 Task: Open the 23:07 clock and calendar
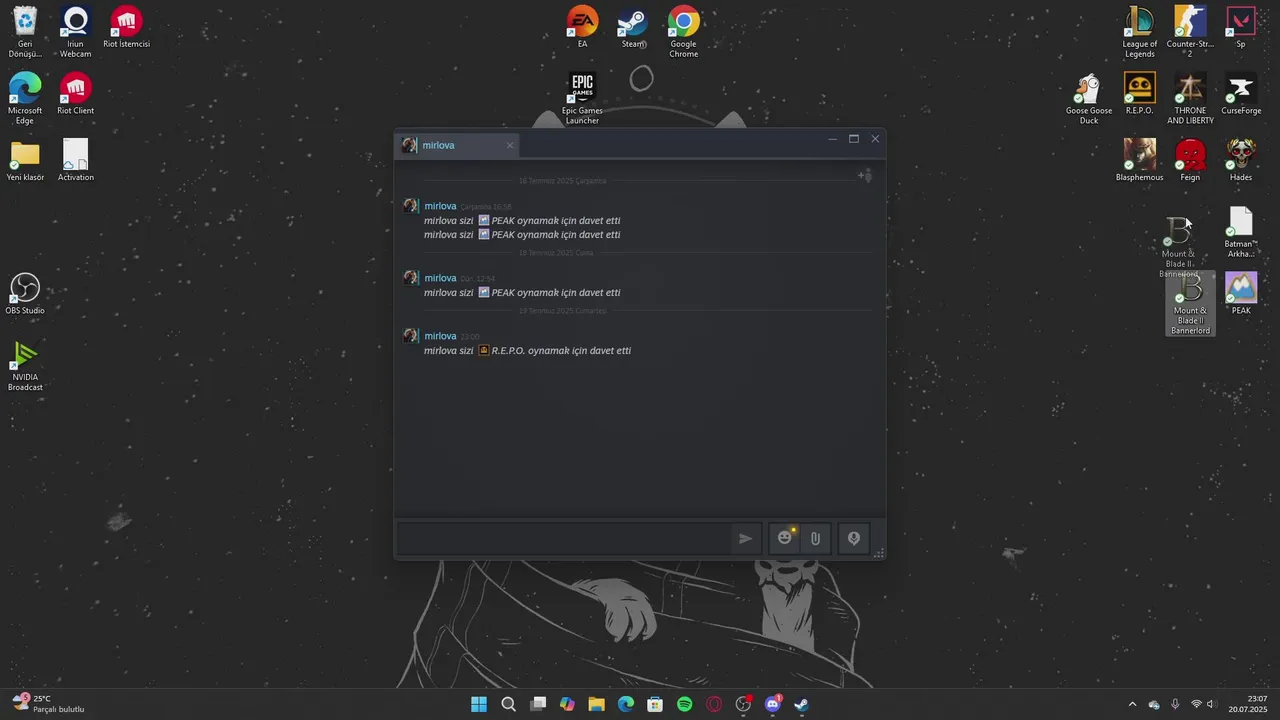click(x=1250, y=704)
